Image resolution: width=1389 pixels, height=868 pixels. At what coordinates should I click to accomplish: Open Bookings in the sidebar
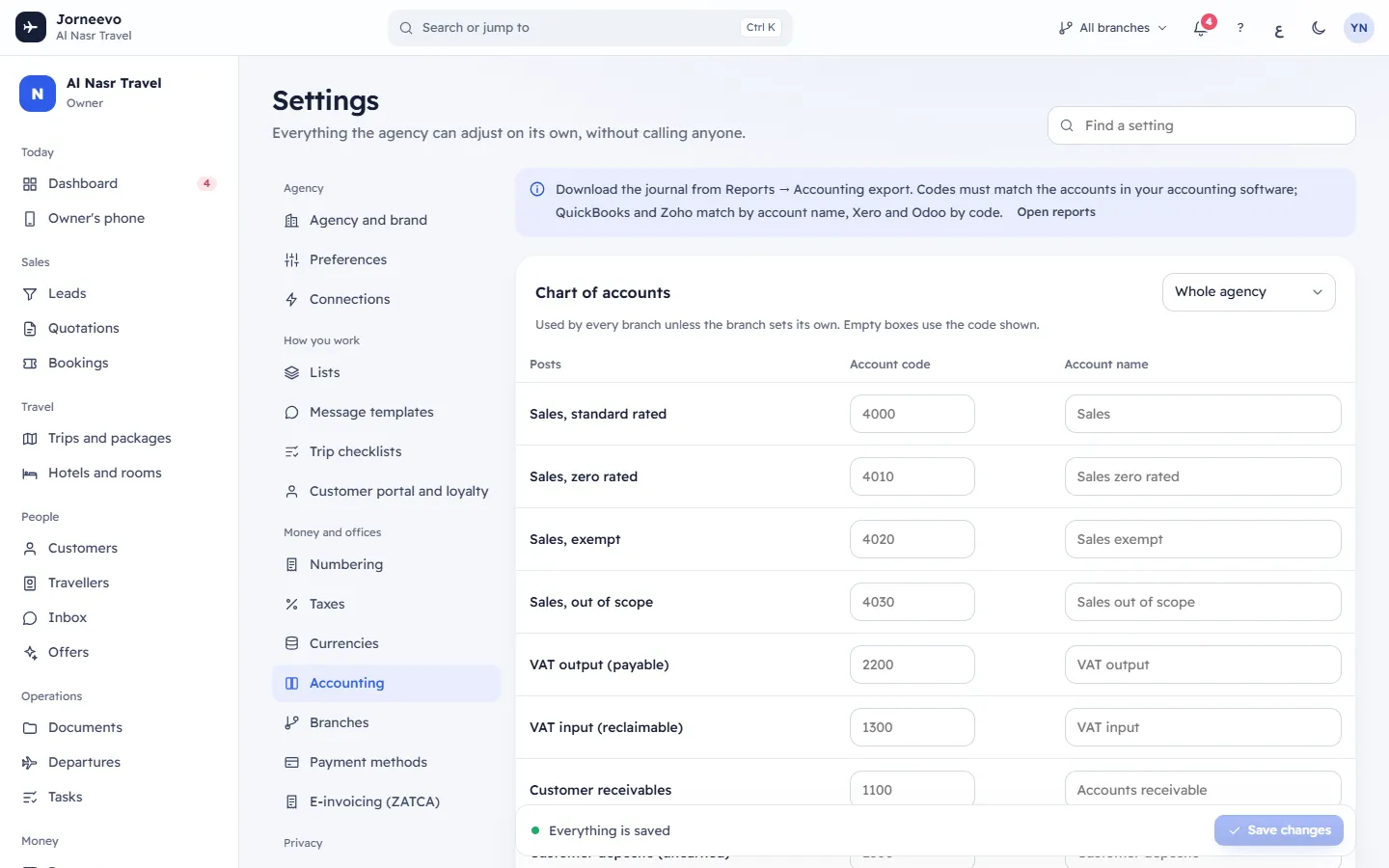pos(120,363)
